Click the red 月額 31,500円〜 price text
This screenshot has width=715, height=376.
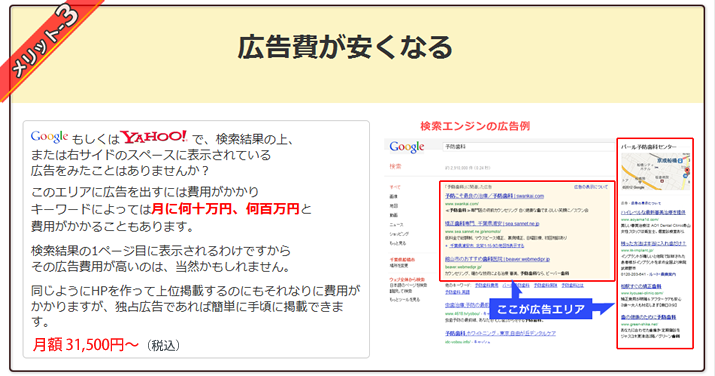(x=85, y=345)
